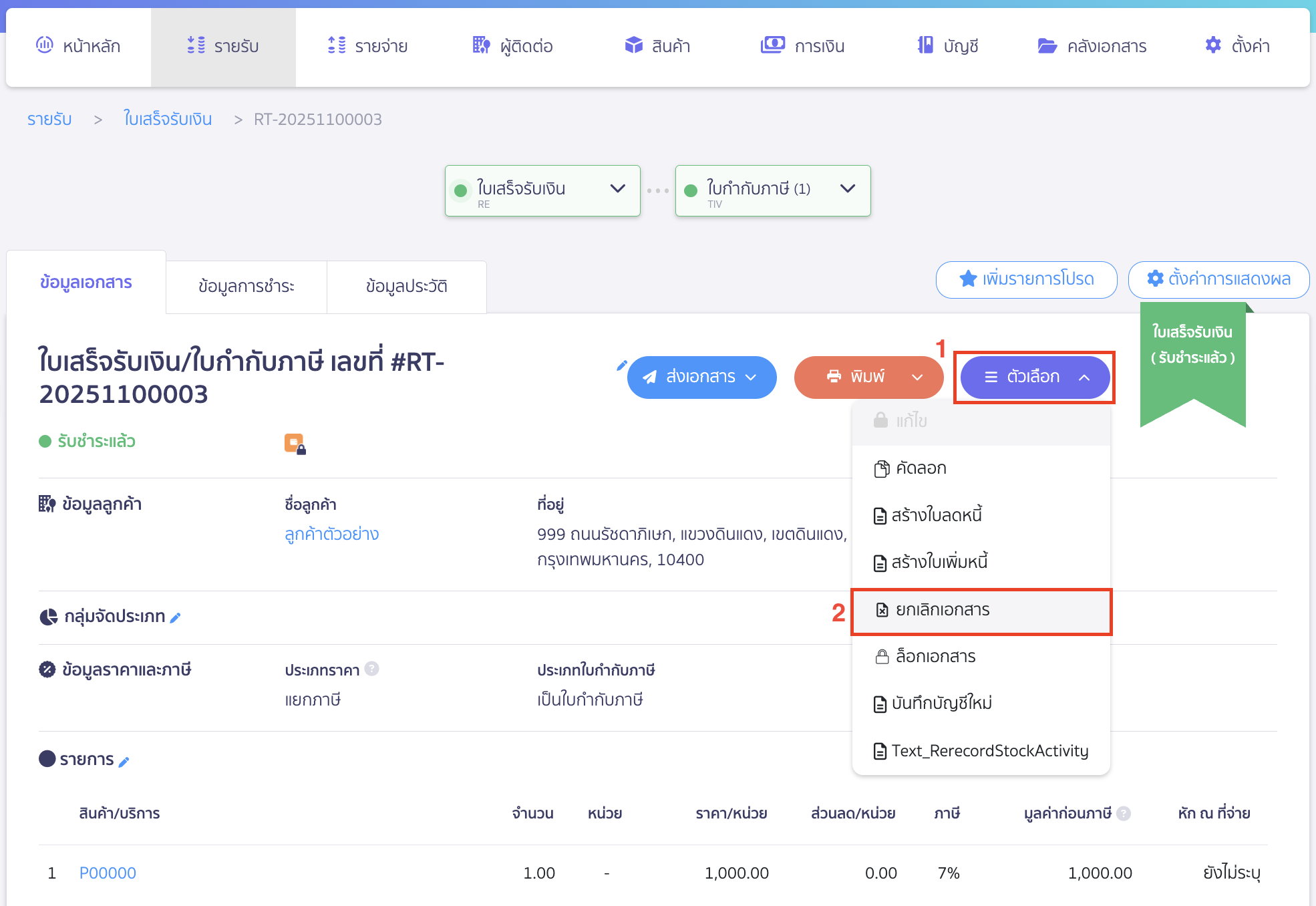
Task: Open the หน้าหลัก home icon
Action: point(45,45)
